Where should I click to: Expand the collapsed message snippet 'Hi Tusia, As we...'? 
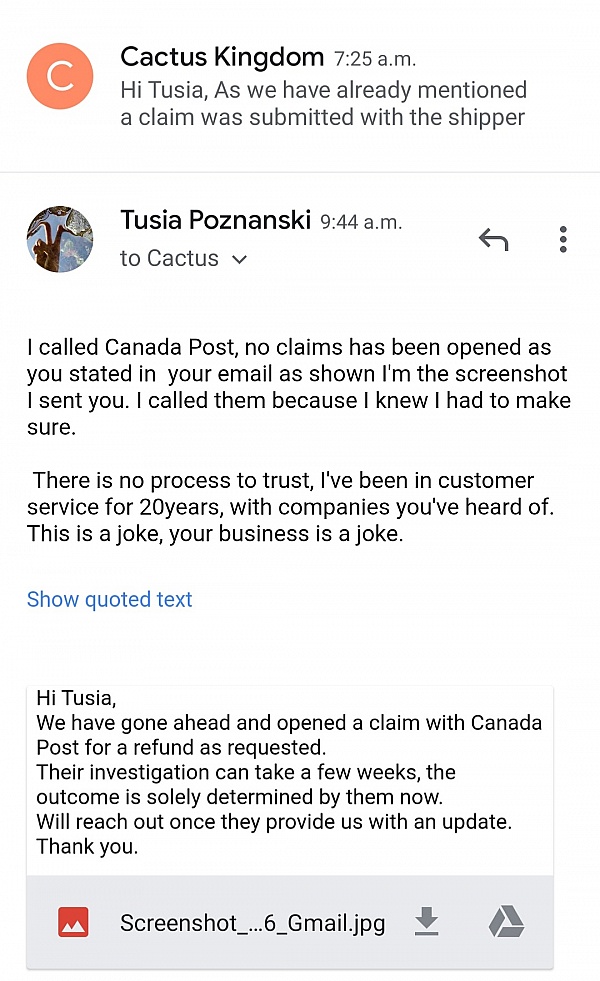tap(323, 104)
